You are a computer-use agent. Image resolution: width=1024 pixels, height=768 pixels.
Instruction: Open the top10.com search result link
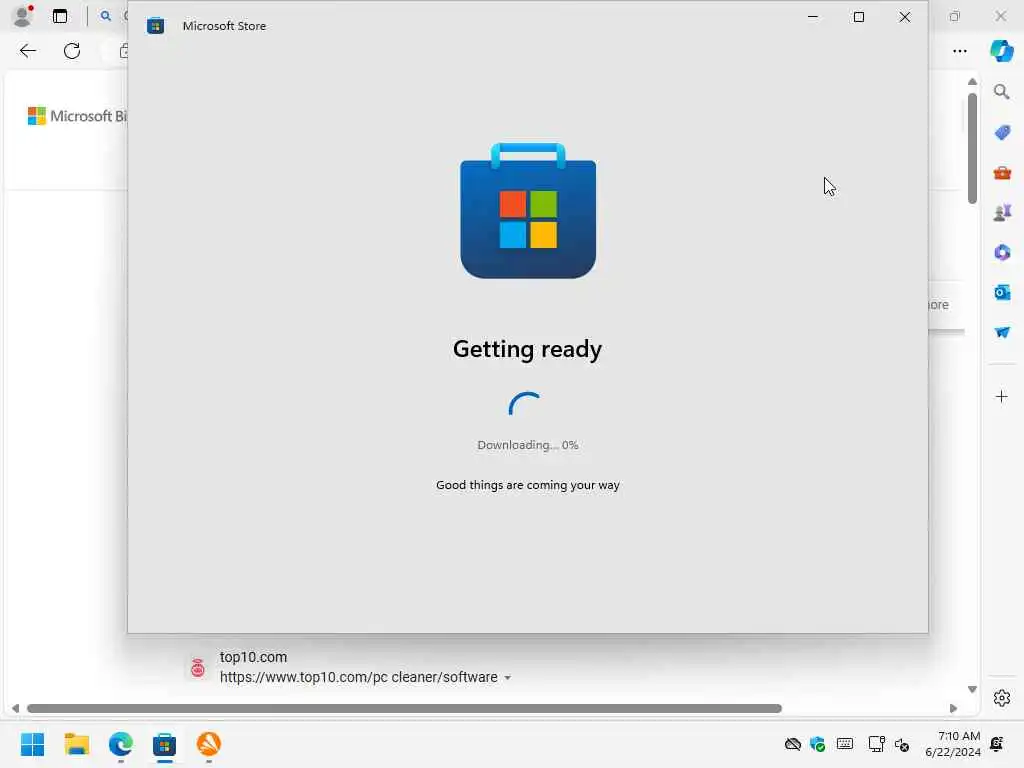[358, 677]
